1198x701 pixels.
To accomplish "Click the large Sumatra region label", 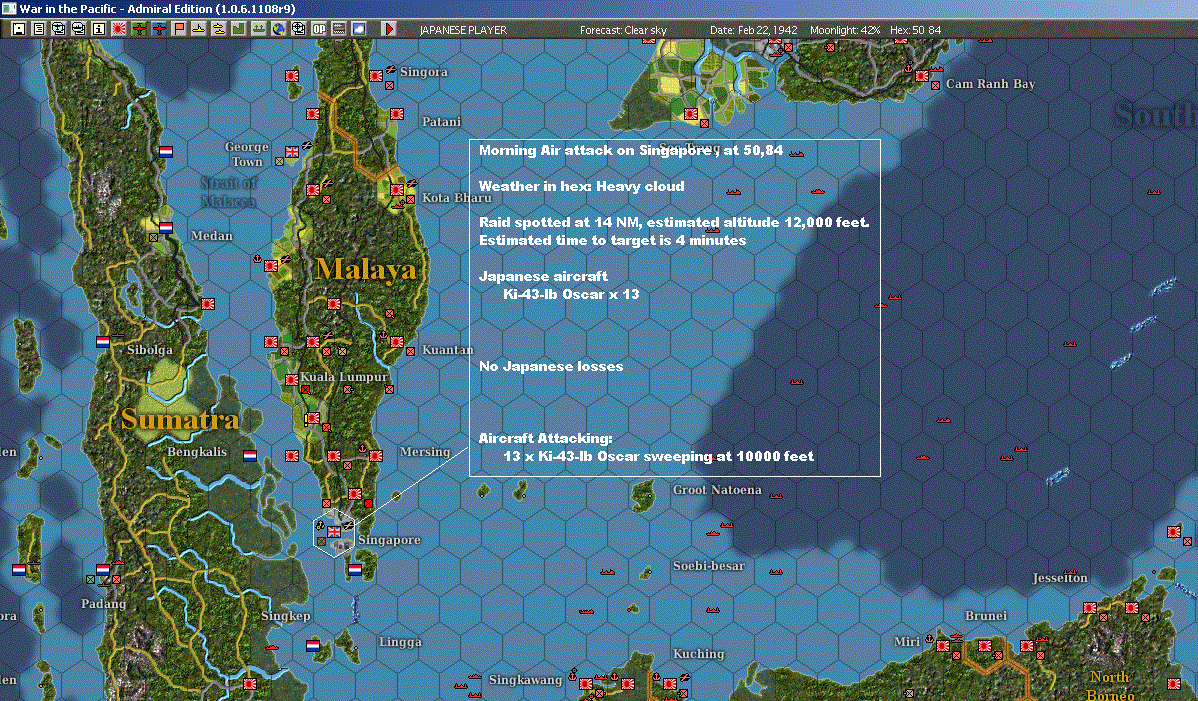I will (180, 419).
